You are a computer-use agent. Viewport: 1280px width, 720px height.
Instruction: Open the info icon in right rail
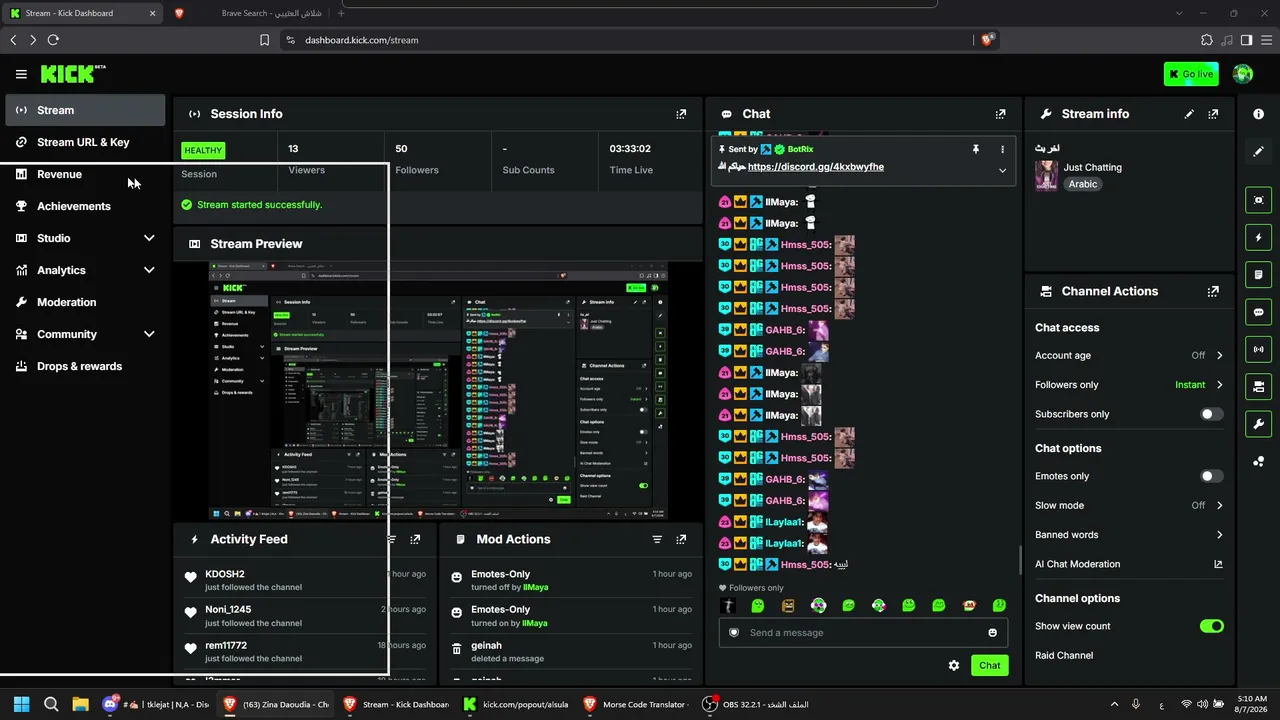point(1259,114)
